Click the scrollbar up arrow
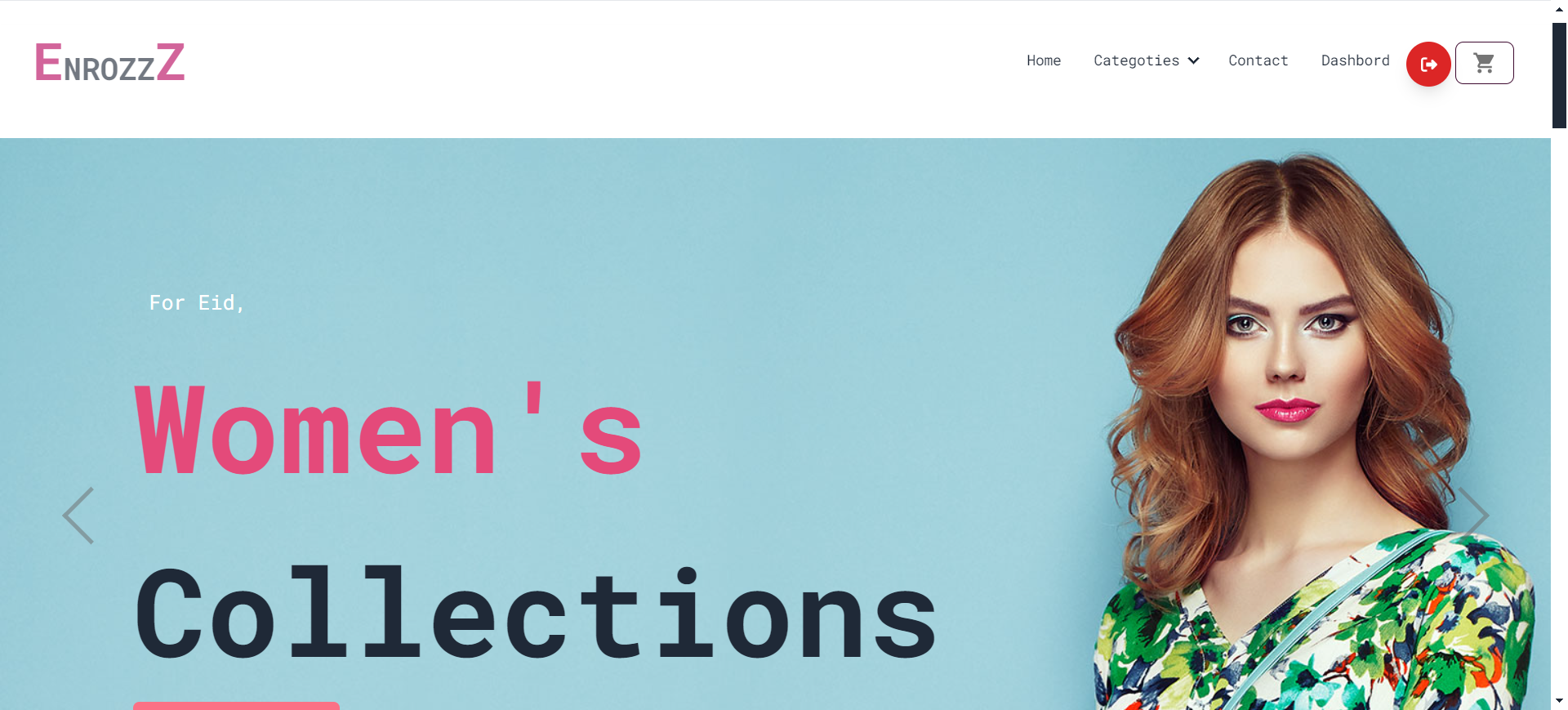 coord(1559,10)
